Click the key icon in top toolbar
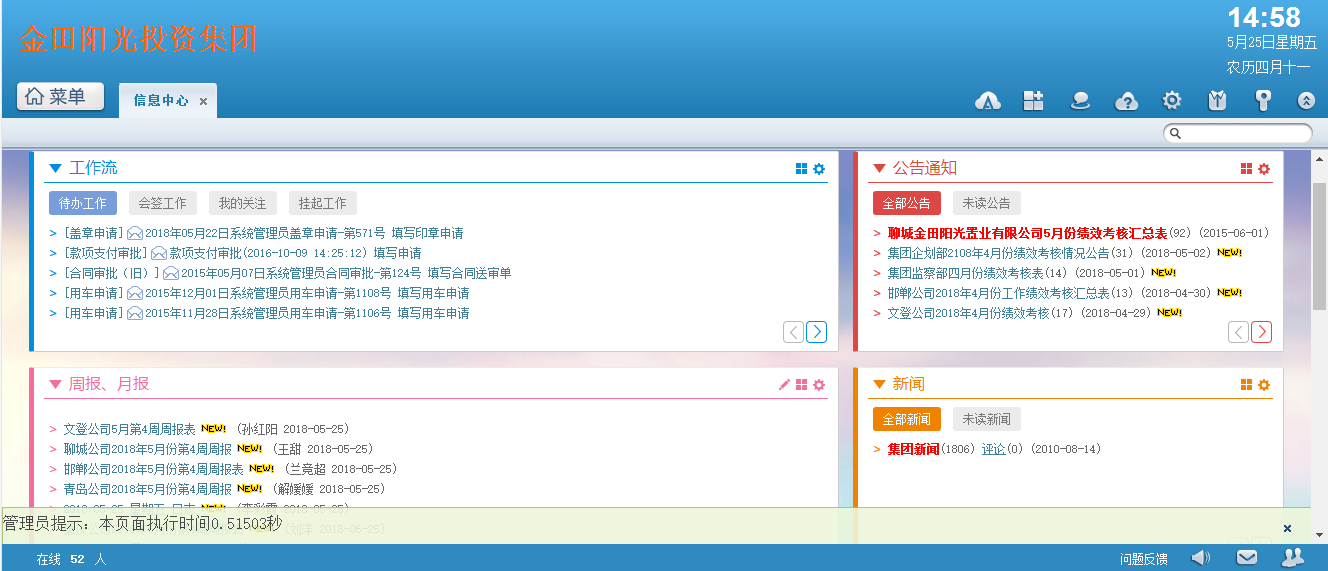The height and width of the screenshot is (571, 1328). pyautogui.click(x=1263, y=100)
